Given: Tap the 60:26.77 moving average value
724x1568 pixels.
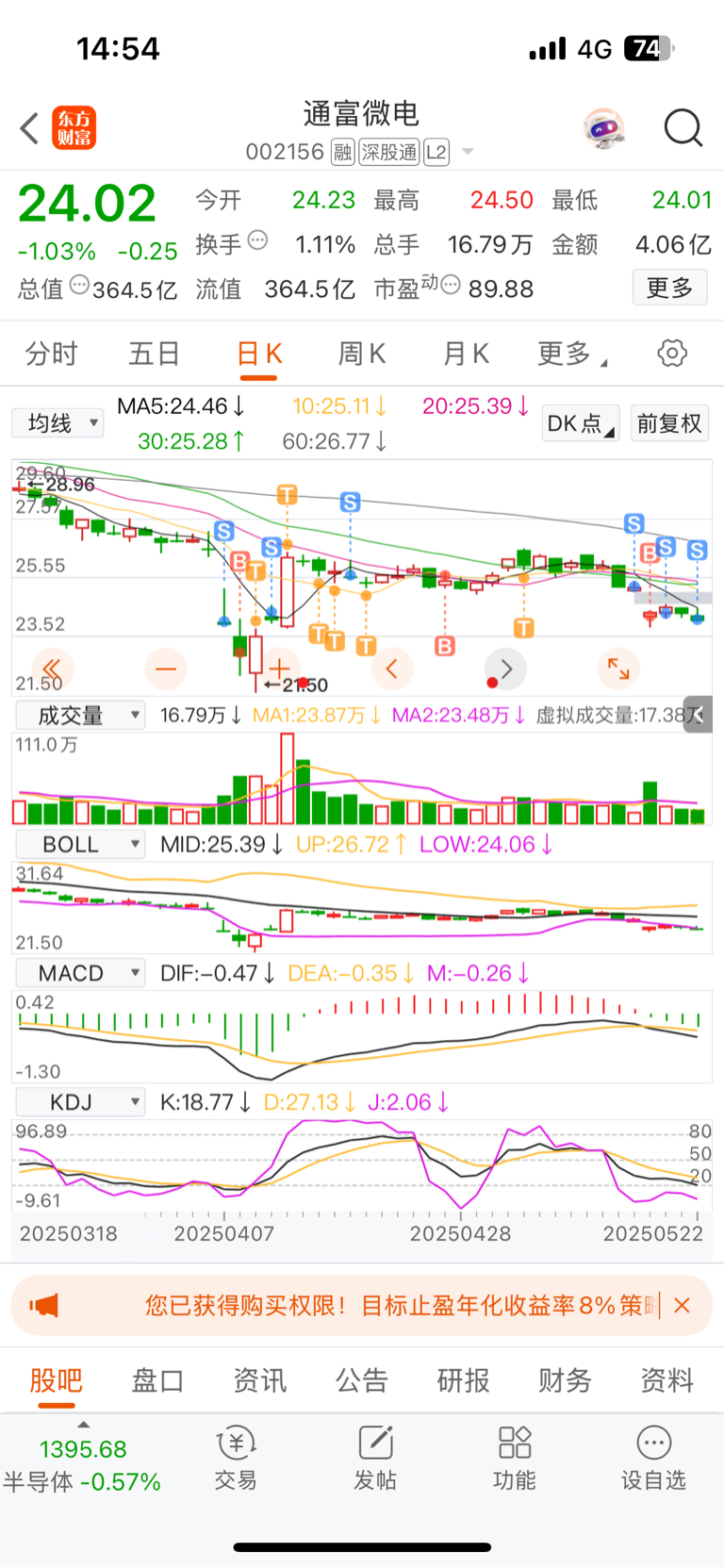Looking at the screenshot, I should tap(335, 441).
